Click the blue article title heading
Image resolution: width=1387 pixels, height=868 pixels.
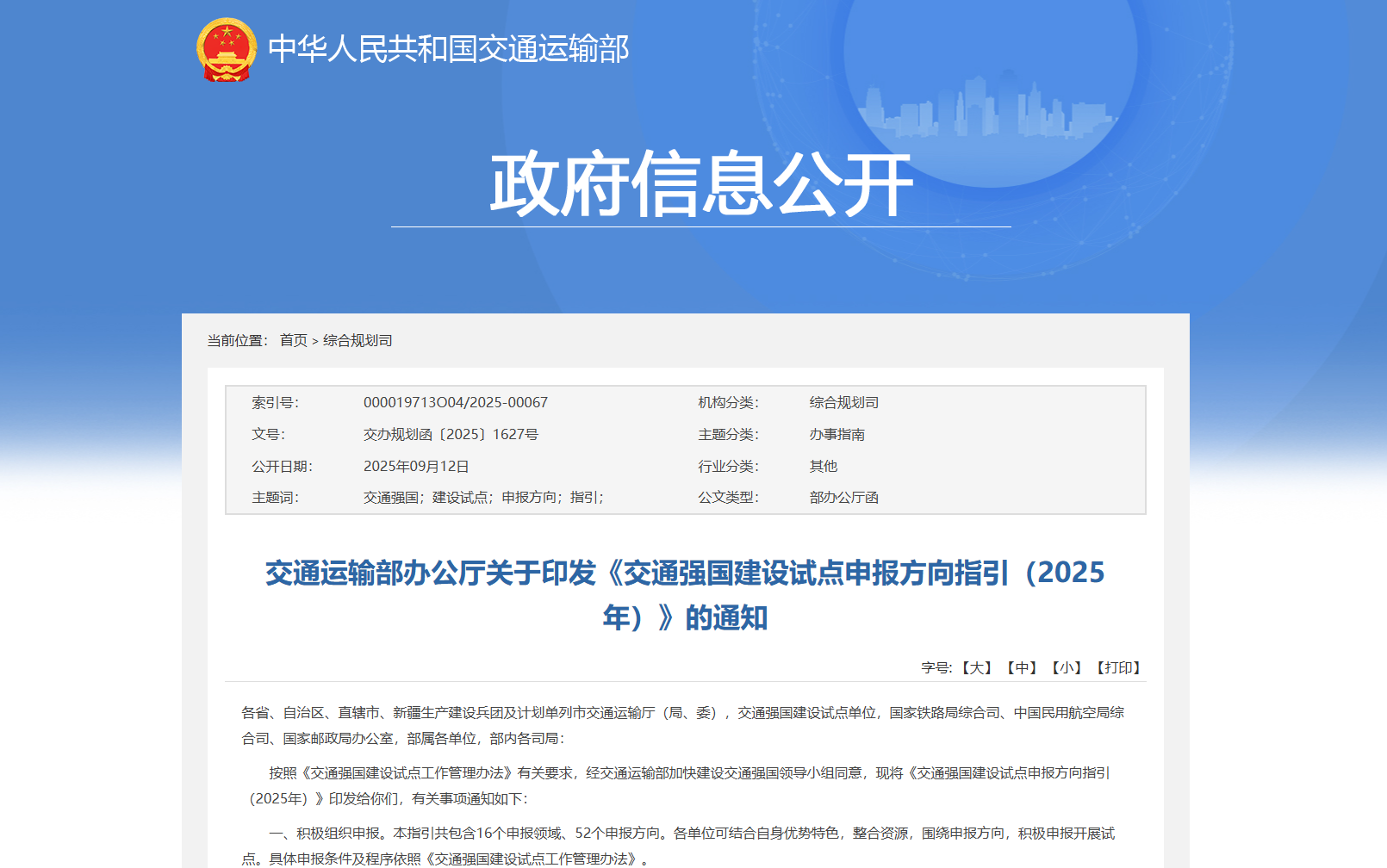pos(685,594)
